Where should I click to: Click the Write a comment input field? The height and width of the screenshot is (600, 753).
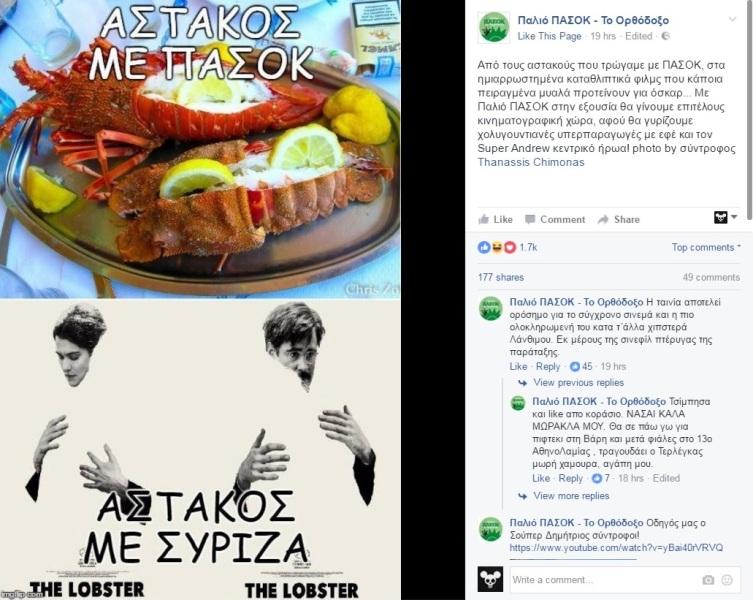pos(605,580)
